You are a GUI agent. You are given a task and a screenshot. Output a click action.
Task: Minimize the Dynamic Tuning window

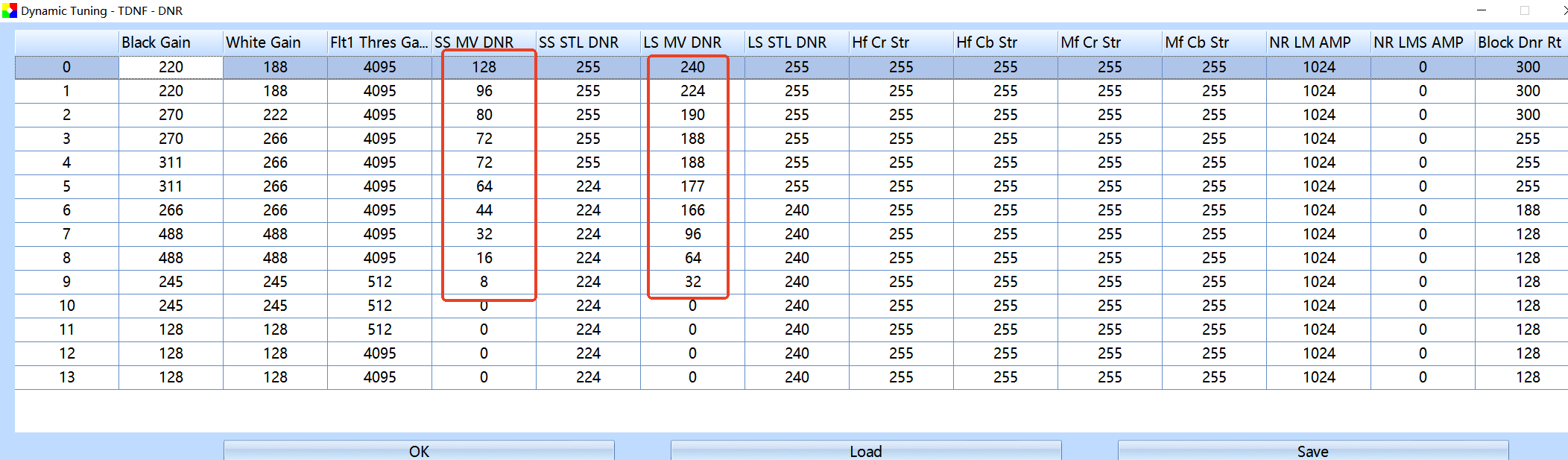pyautogui.click(x=1482, y=10)
